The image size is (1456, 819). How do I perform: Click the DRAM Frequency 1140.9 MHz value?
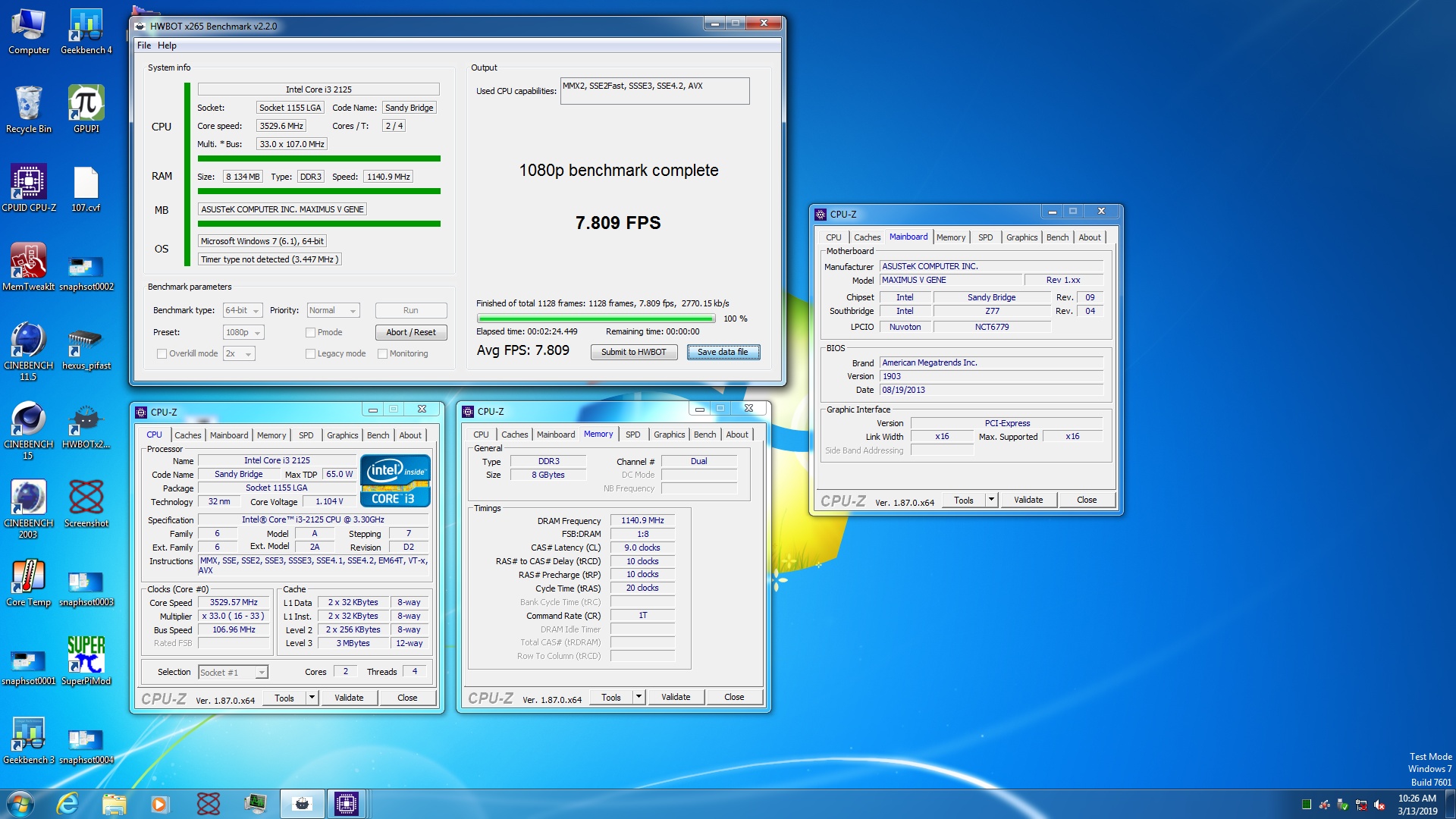pos(642,520)
